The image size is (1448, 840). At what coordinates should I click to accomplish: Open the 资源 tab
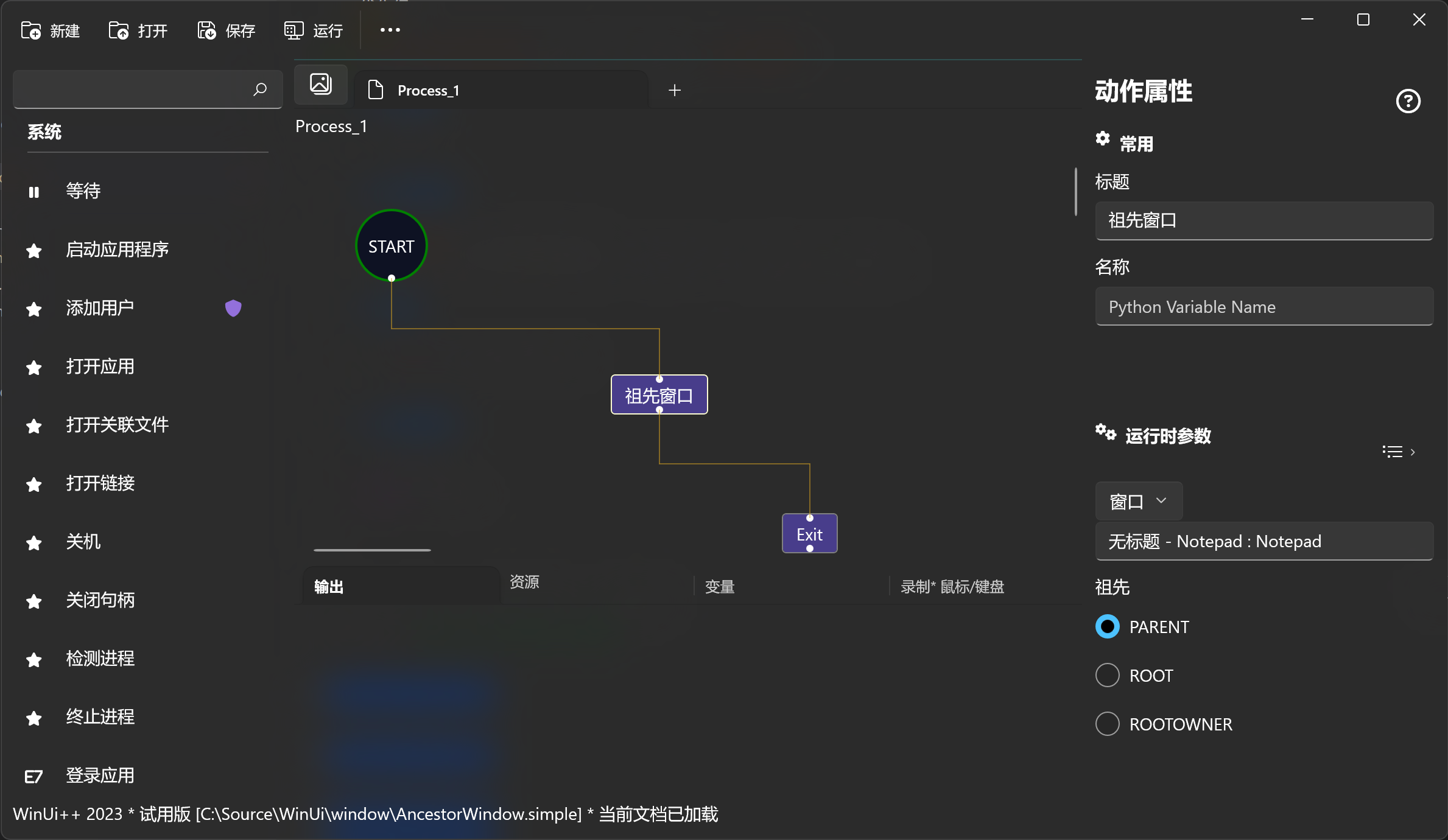(524, 582)
